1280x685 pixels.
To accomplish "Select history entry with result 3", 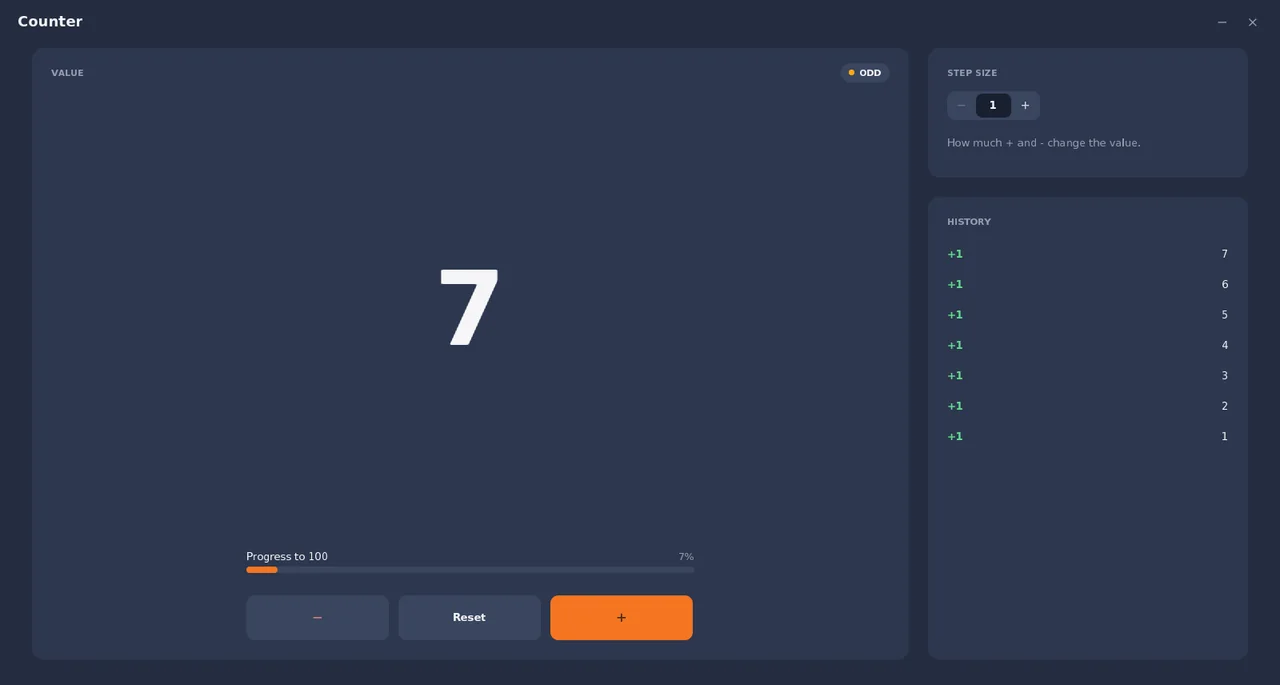I will click(1087, 376).
